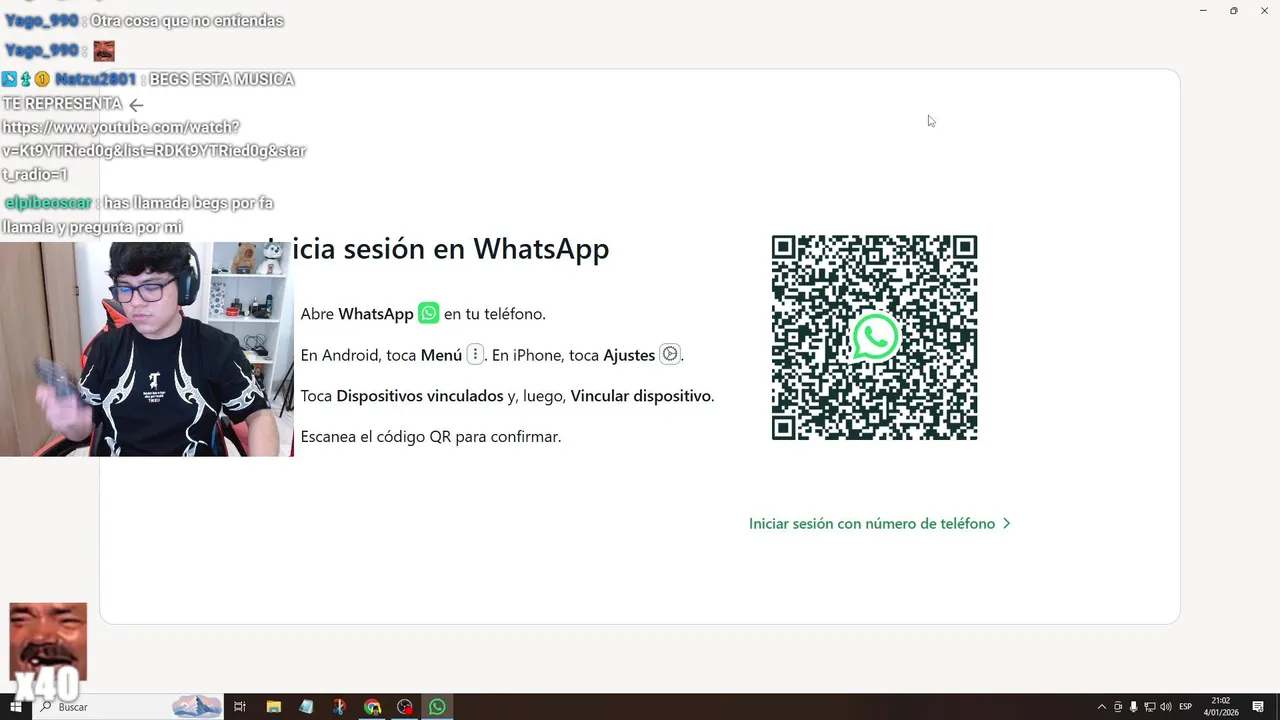Change the ESP input language
This screenshot has height=720, width=1280.
pyautogui.click(x=1186, y=707)
